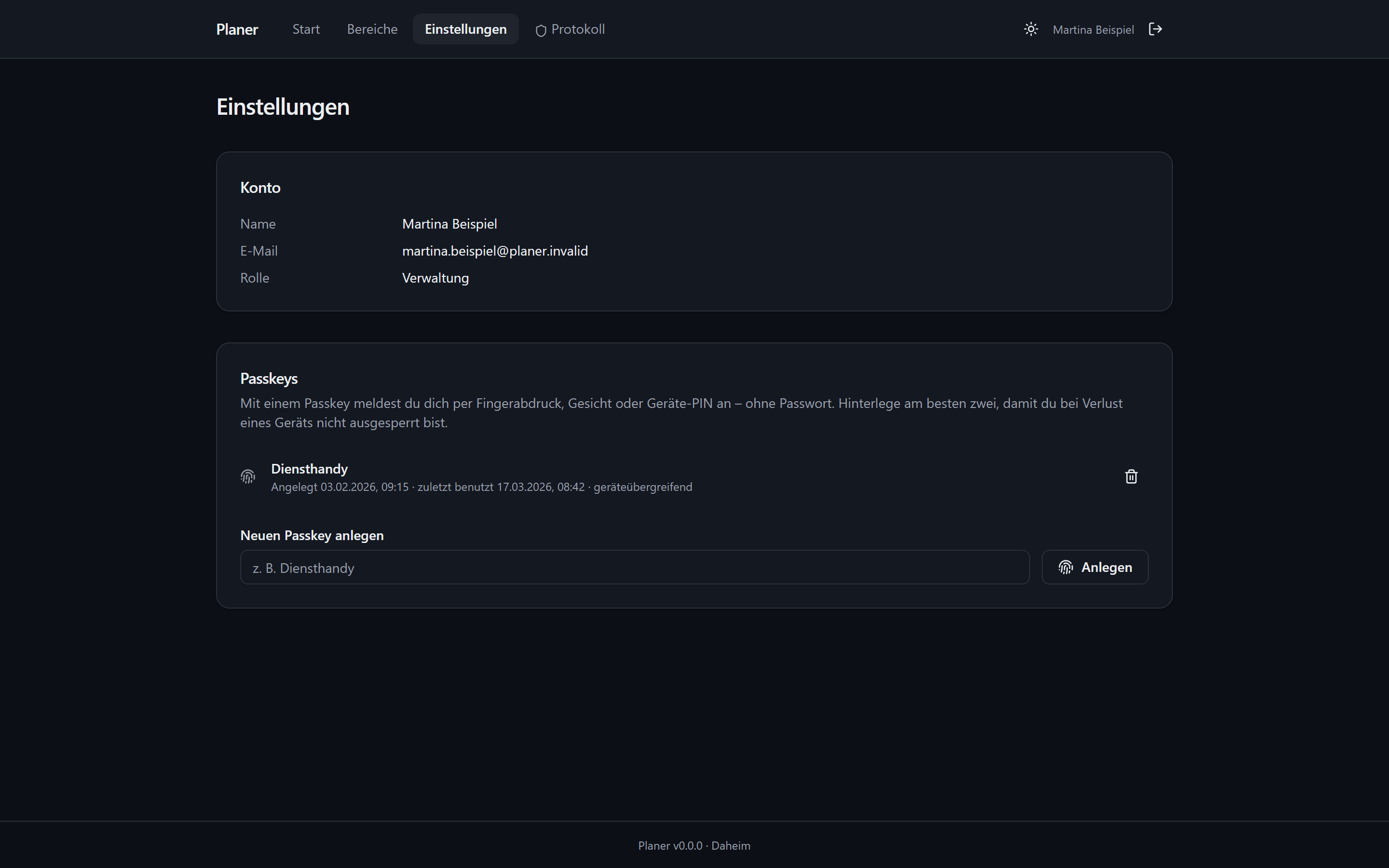
Task: Click the Anlegen button
Action: click(x=1095, y=567)
